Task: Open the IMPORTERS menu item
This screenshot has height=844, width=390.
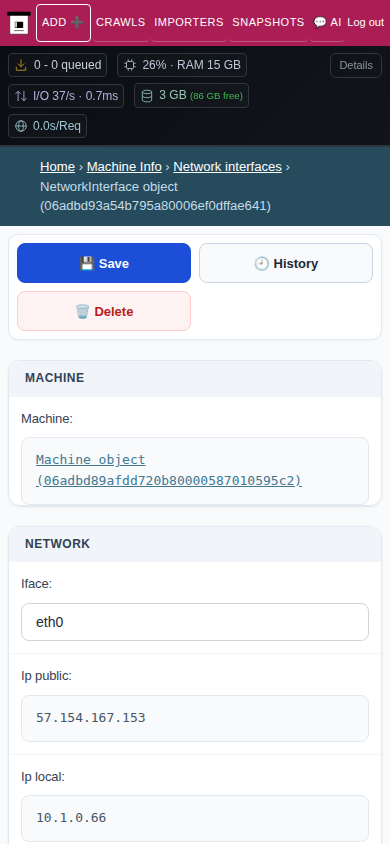Action: pos(189,23)
